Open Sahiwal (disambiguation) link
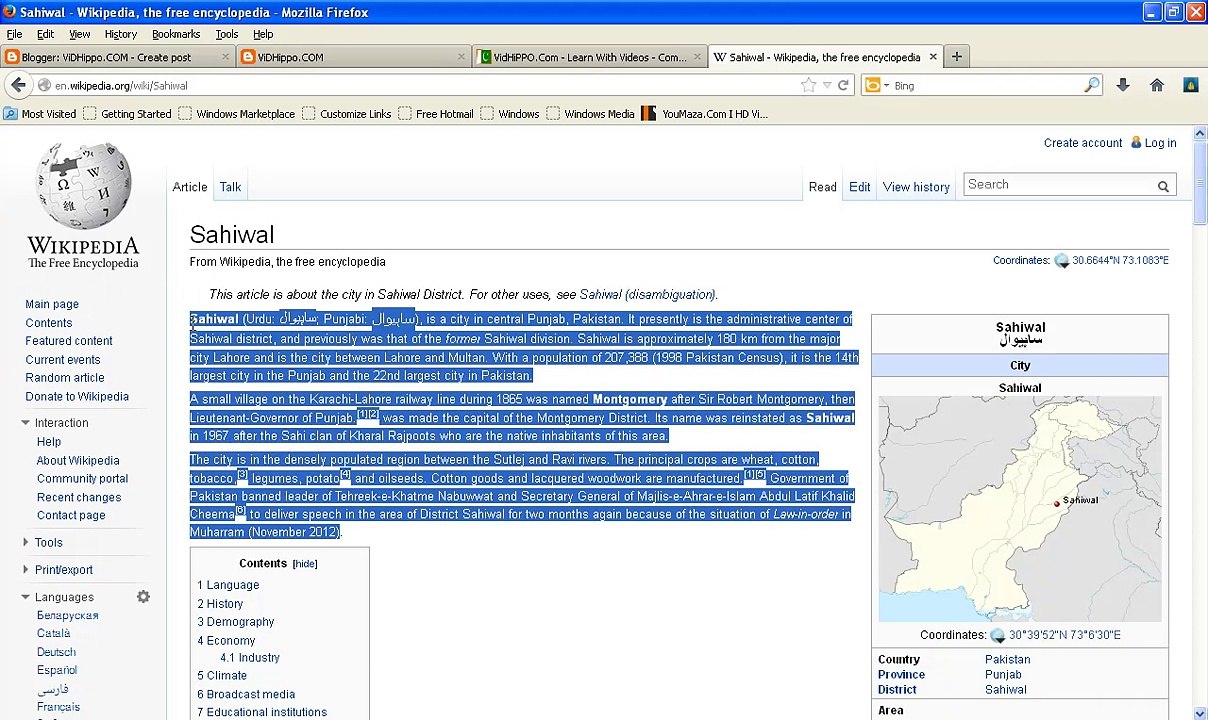Image resolution: width=1208 pixels, height=720 pixels. click(647, 295)
